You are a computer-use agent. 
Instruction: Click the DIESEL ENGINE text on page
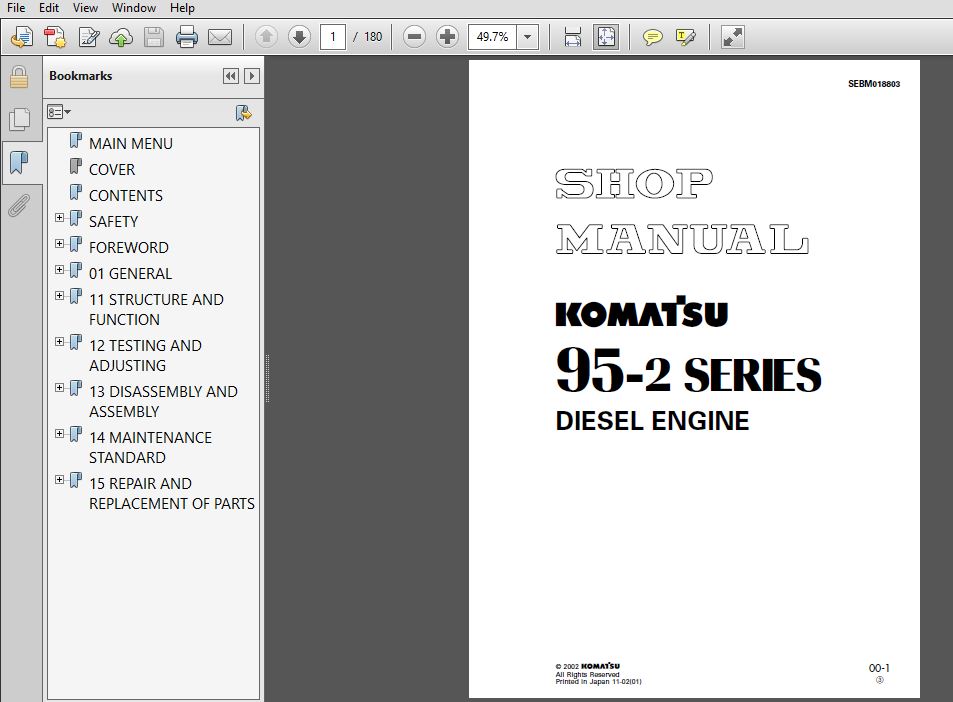[652, 421]
